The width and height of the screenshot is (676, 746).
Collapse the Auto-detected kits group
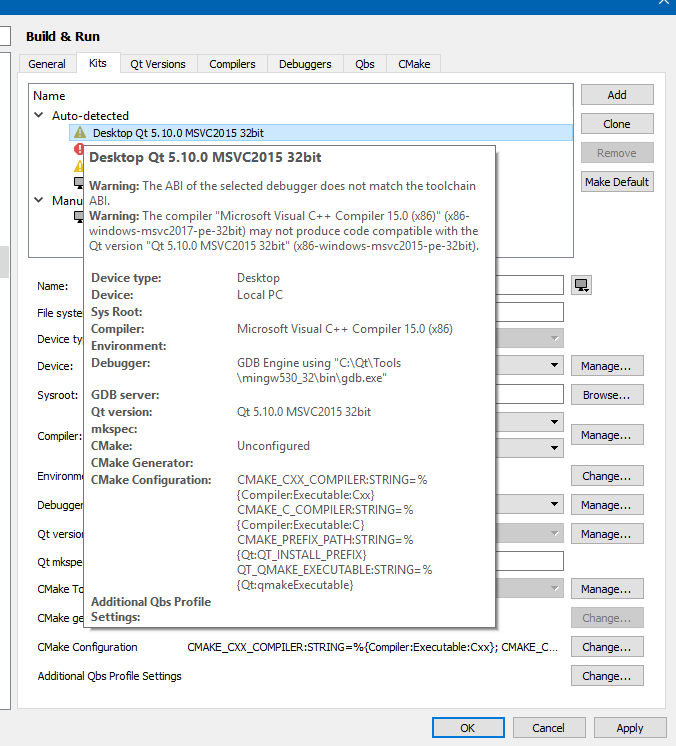coord(39,115)
